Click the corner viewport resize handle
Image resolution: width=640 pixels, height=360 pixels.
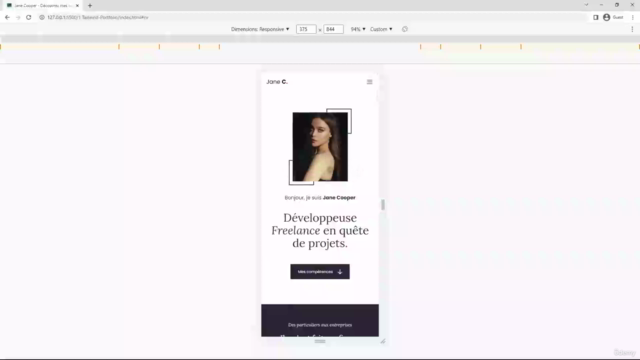pyautogui.click(x=383, y=341)
